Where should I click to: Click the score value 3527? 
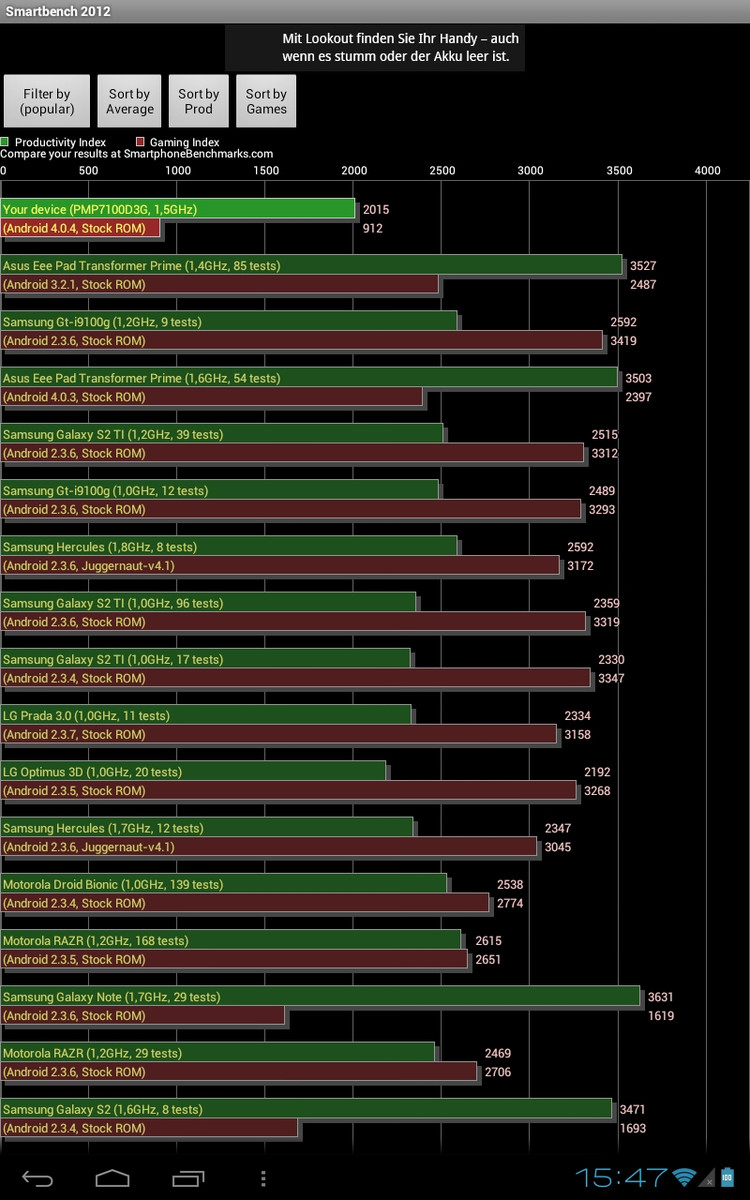(643, 266)
